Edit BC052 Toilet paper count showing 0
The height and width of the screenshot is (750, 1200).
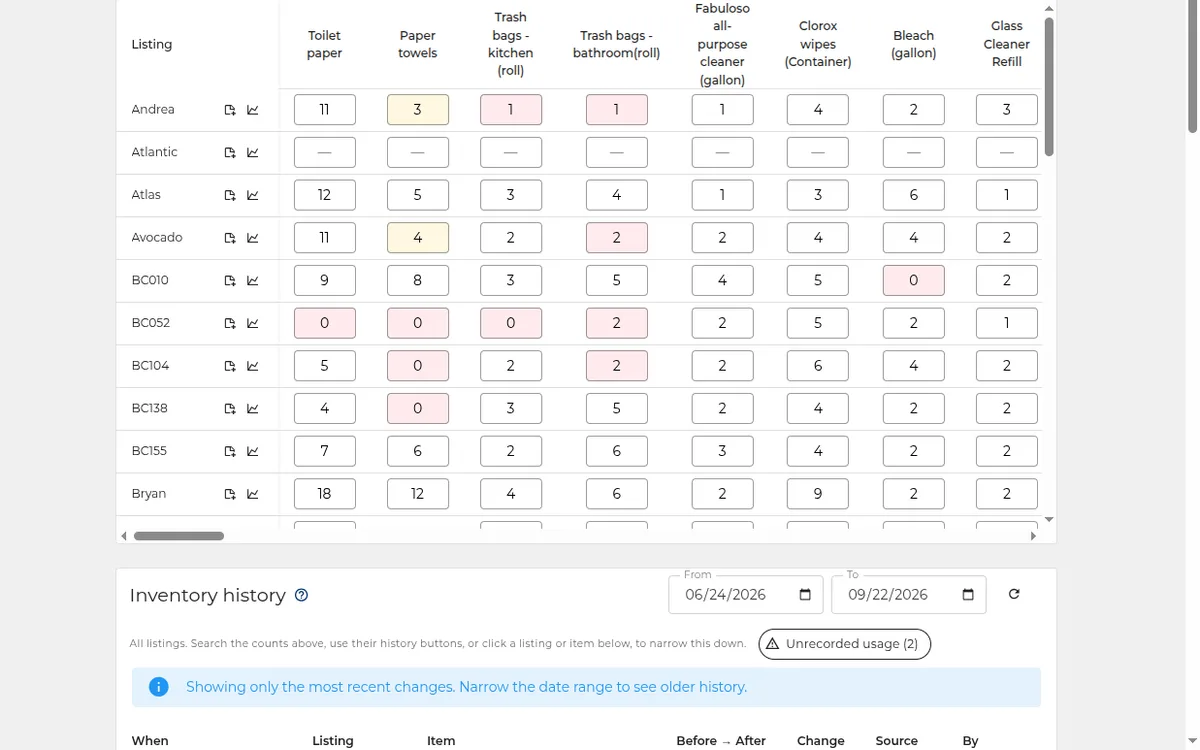325,323
